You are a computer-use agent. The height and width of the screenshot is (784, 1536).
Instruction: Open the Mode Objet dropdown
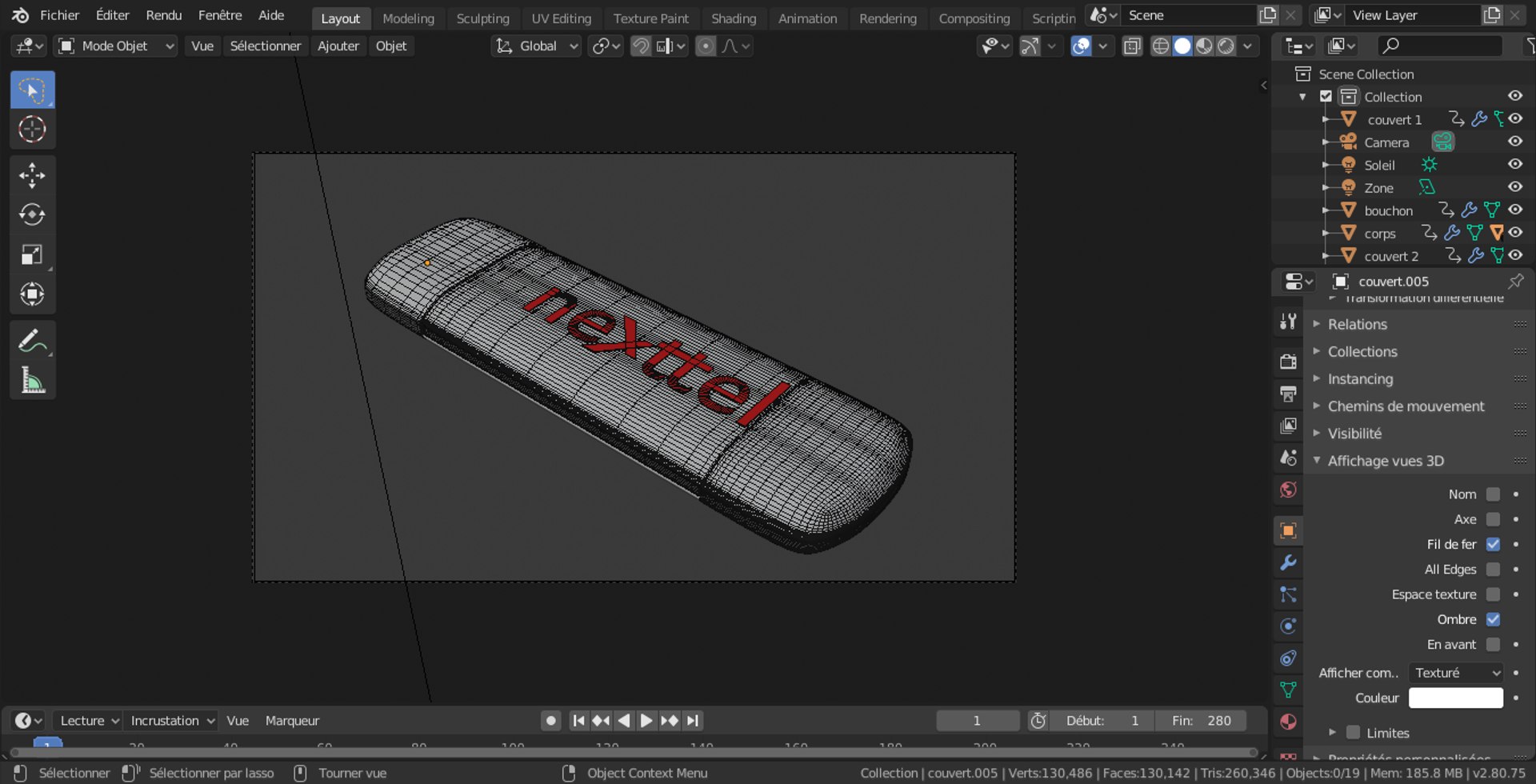coord(116,46)
